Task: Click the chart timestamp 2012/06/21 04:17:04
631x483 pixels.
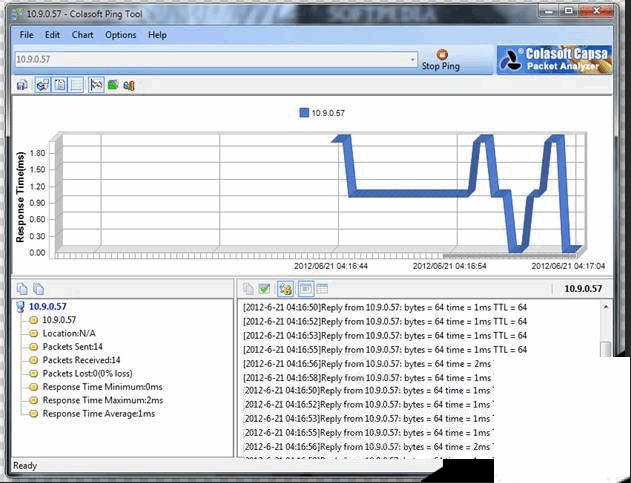Action: [568, 266]
